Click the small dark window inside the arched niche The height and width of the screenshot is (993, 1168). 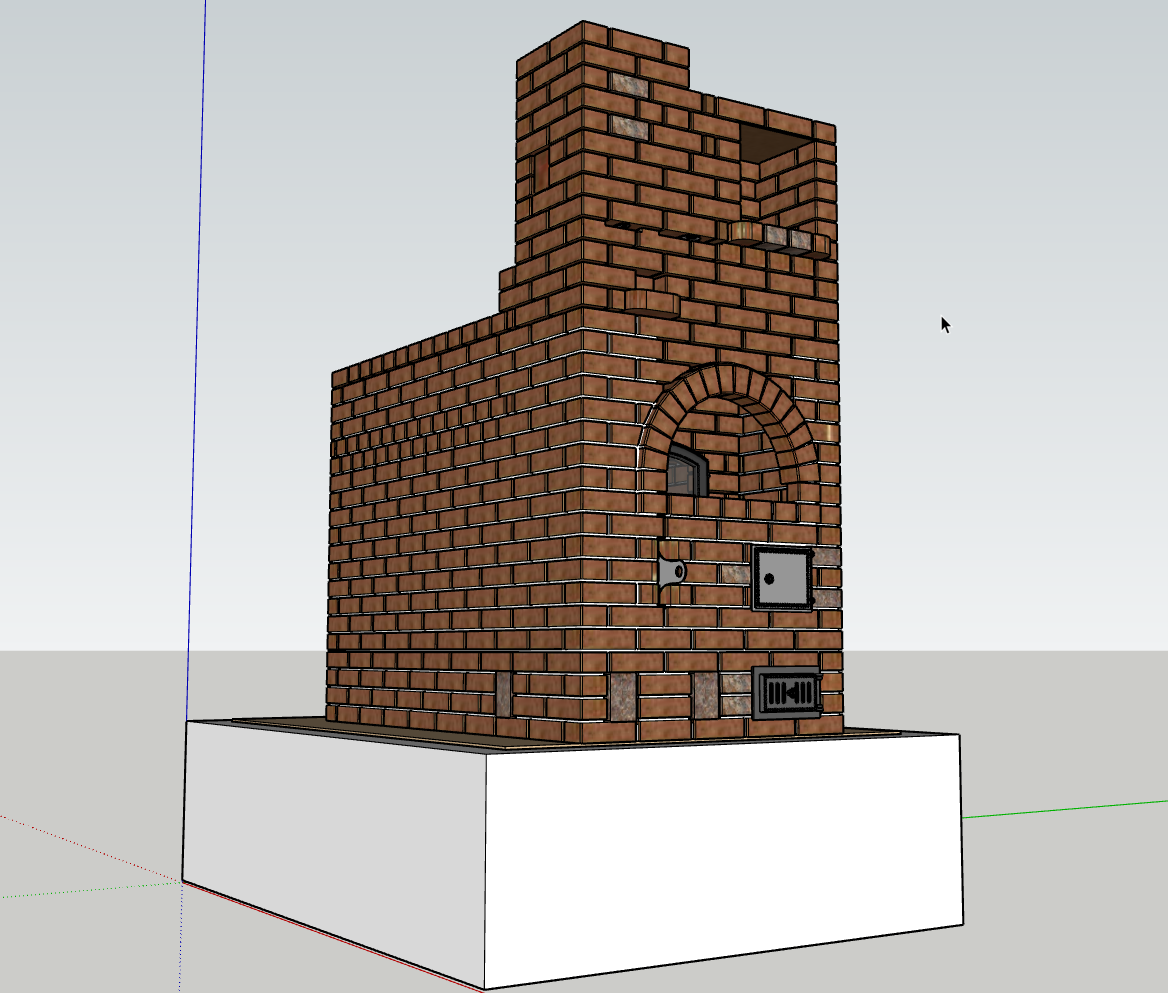[x=687, y=470]
